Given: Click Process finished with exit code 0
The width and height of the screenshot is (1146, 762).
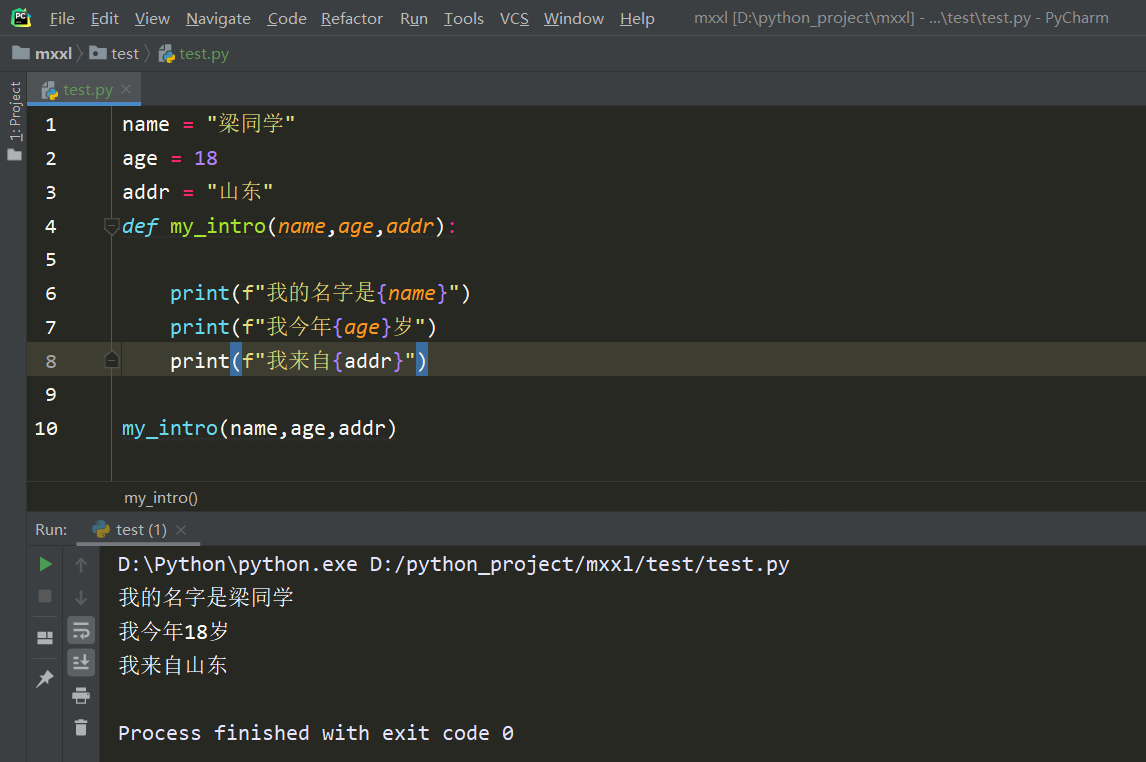Looking at the screenshot, I should (316, 733).
